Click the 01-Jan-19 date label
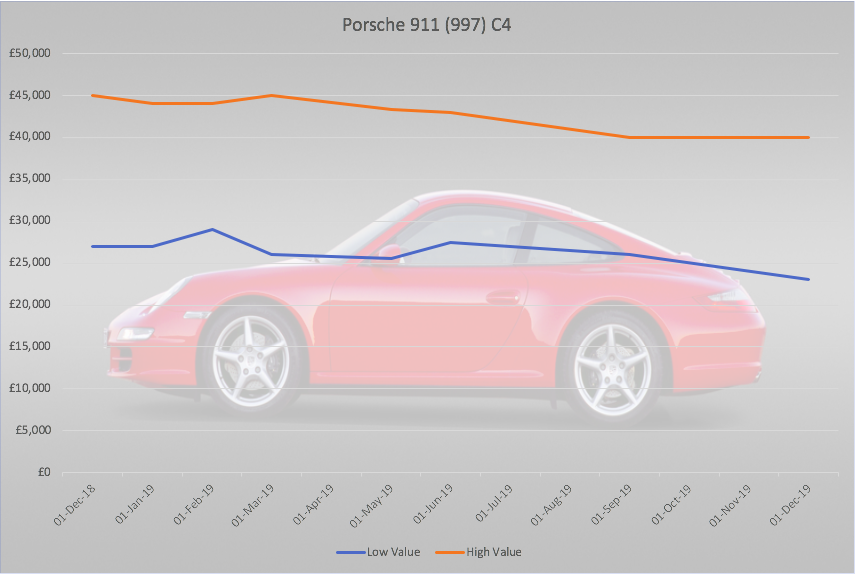The image size is (855, 575). click(x=135, y=505)
